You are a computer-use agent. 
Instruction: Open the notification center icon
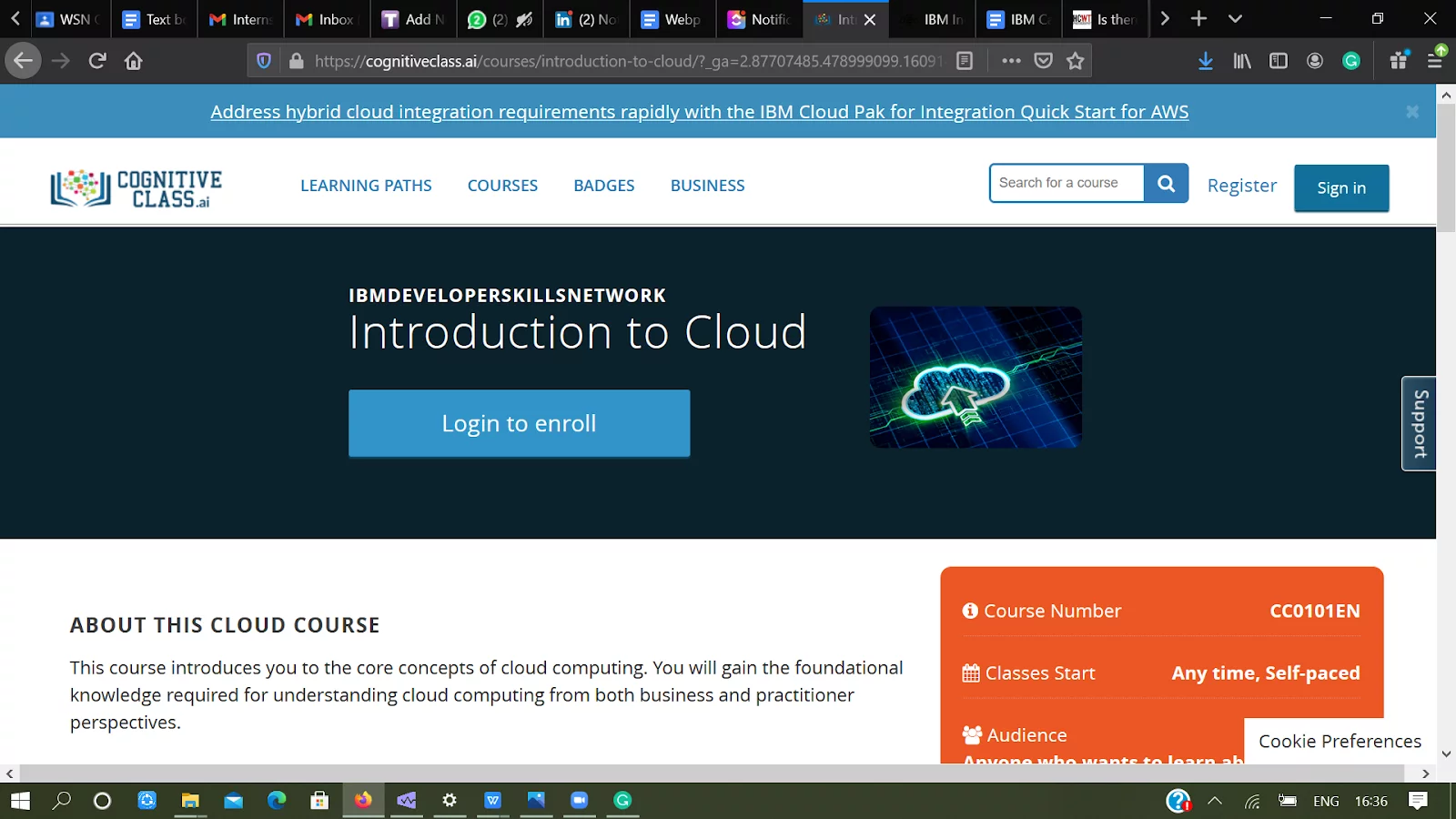[x=1418, y=801]
